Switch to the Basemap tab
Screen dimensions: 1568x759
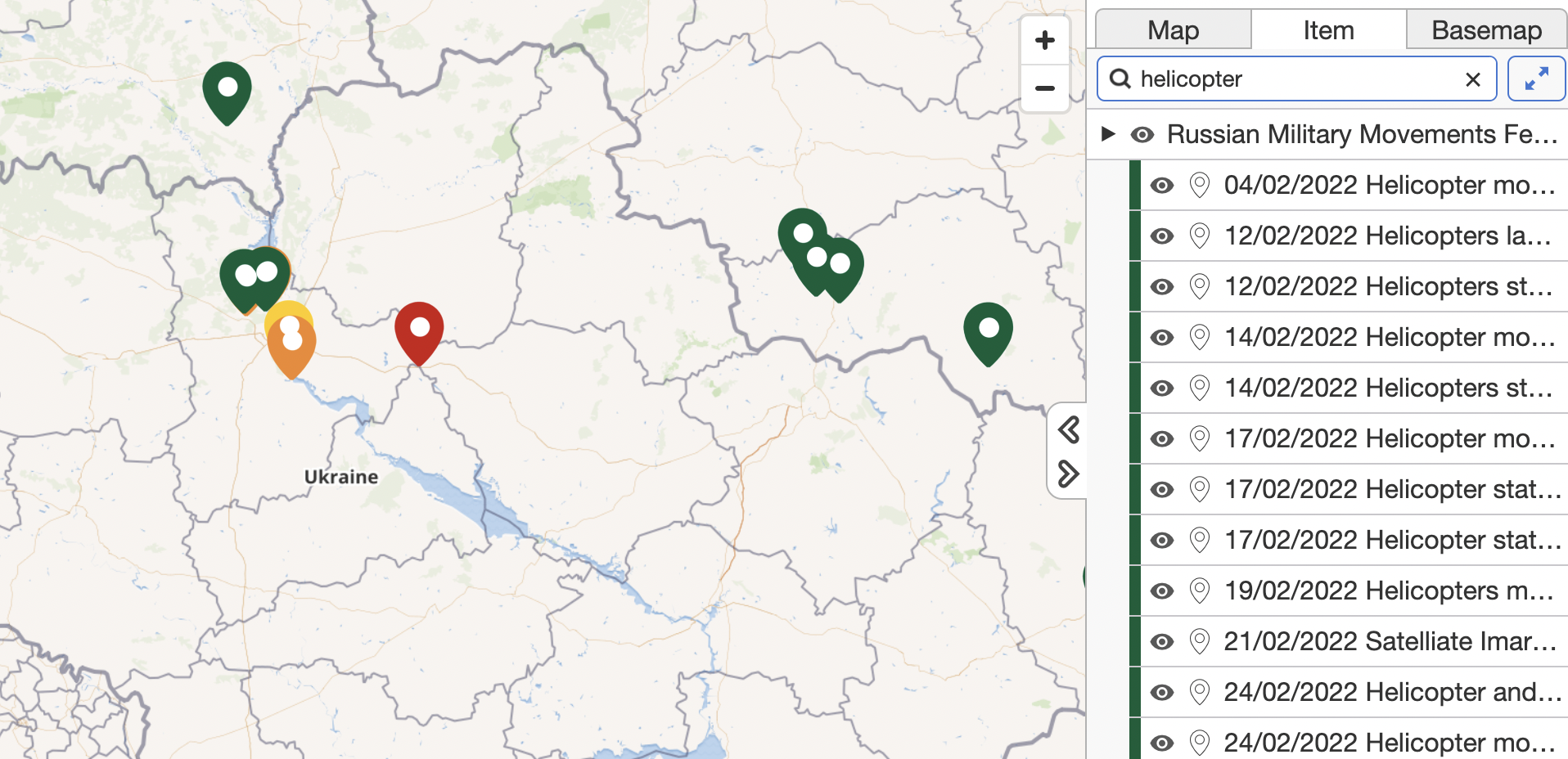pyautogui.click(x=1485, y=30)
